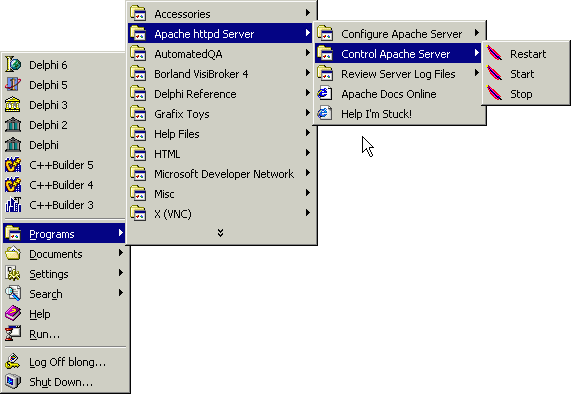This screenshot has width=571, height=394.
Task: Expand the Configure Apache Server submenu arrow
Action: [x=477, y=33]
